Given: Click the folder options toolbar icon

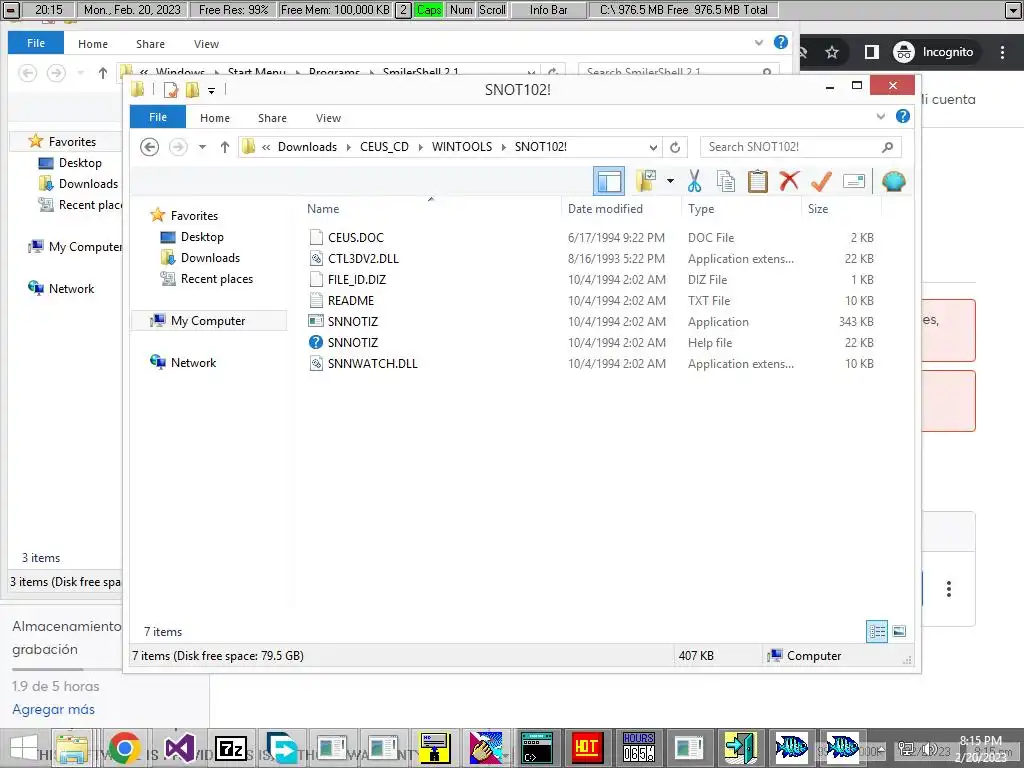Looking at the screenshot, I should tap(646, 181).
